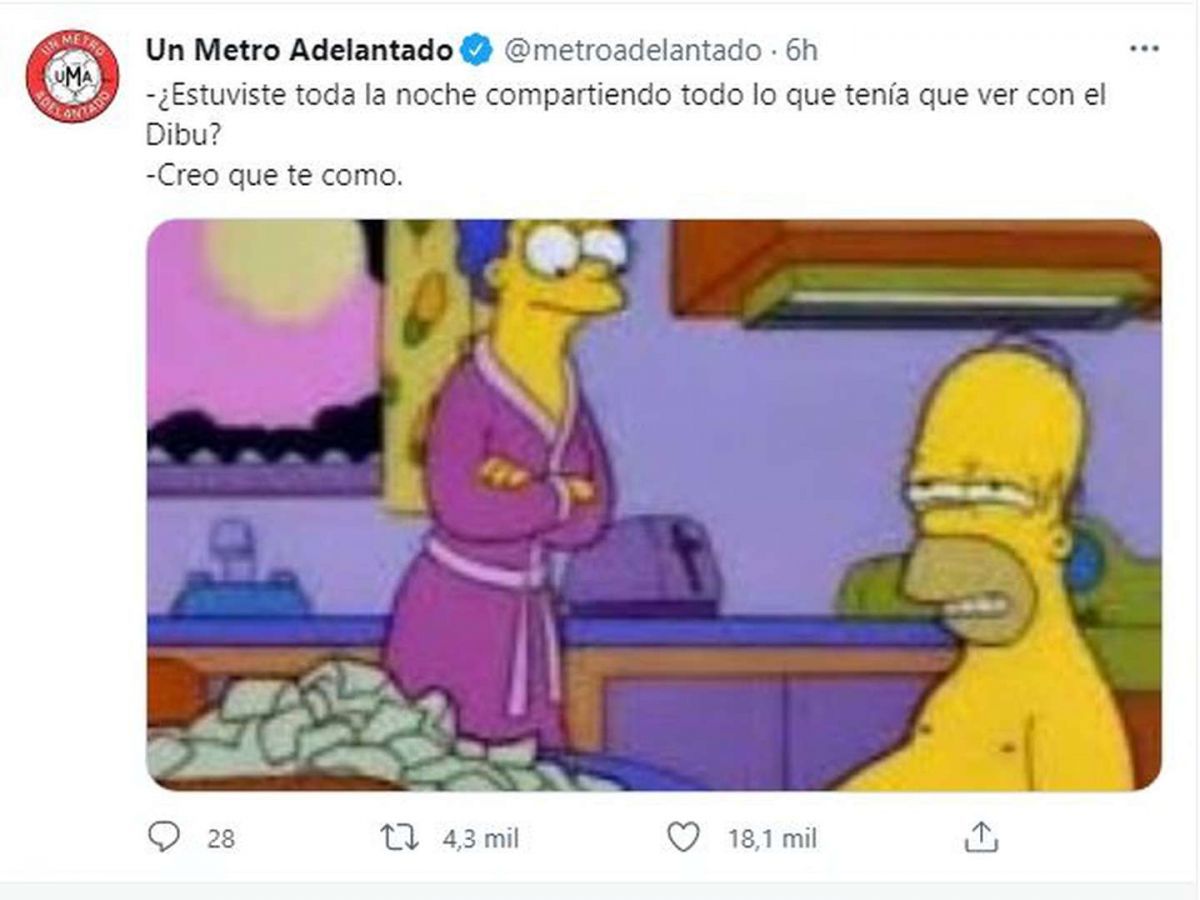1200x900 pixels.
Task: View the 28 replies count
Action: click(x=221, y=839)
